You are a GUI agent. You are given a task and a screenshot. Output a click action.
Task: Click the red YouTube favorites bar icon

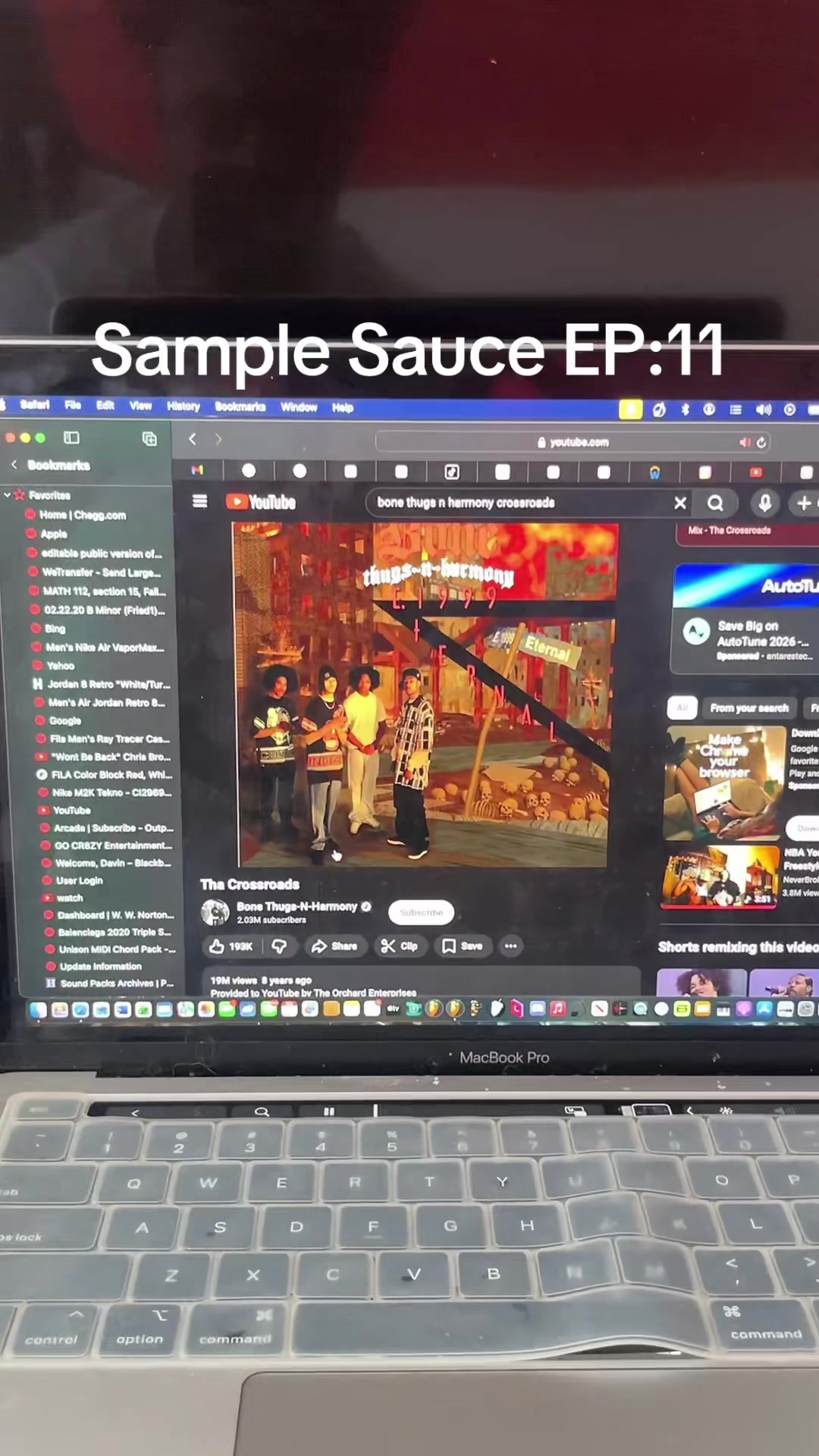[x=755, y=472]
